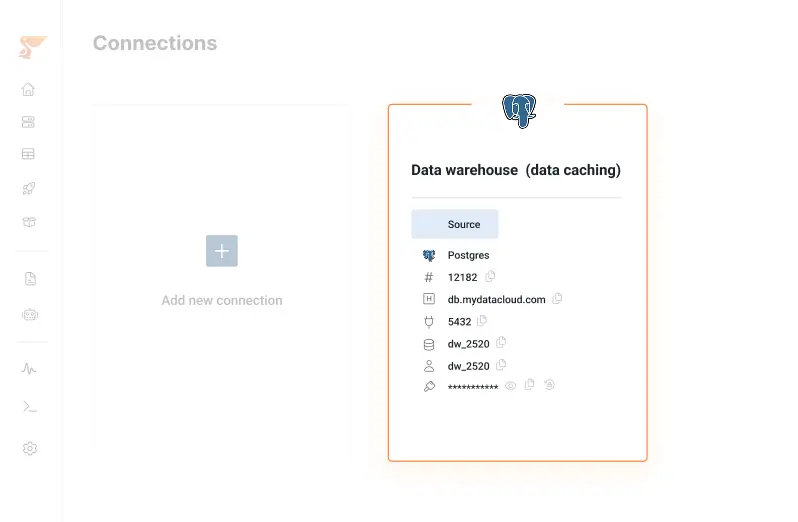
Task: Open the document file icon in sidebar
Action: point(31,279)
